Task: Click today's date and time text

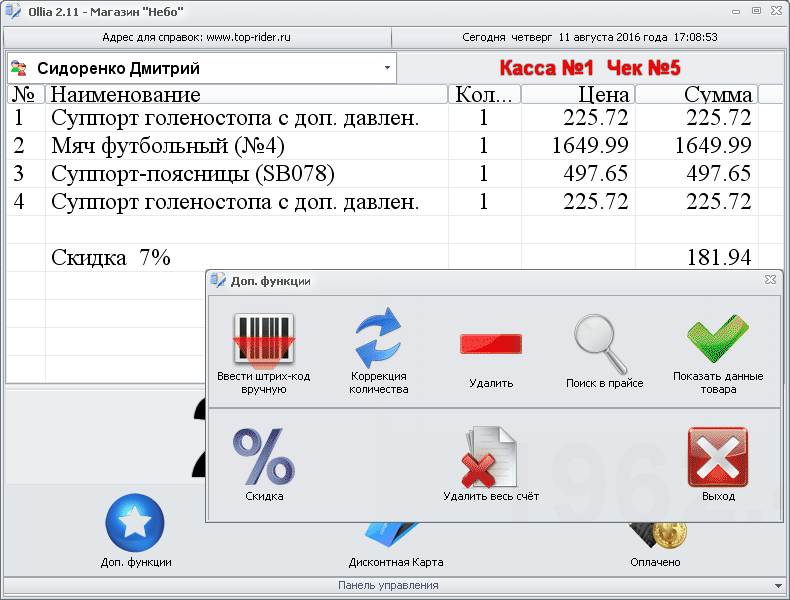Action: tap(590, 37)
